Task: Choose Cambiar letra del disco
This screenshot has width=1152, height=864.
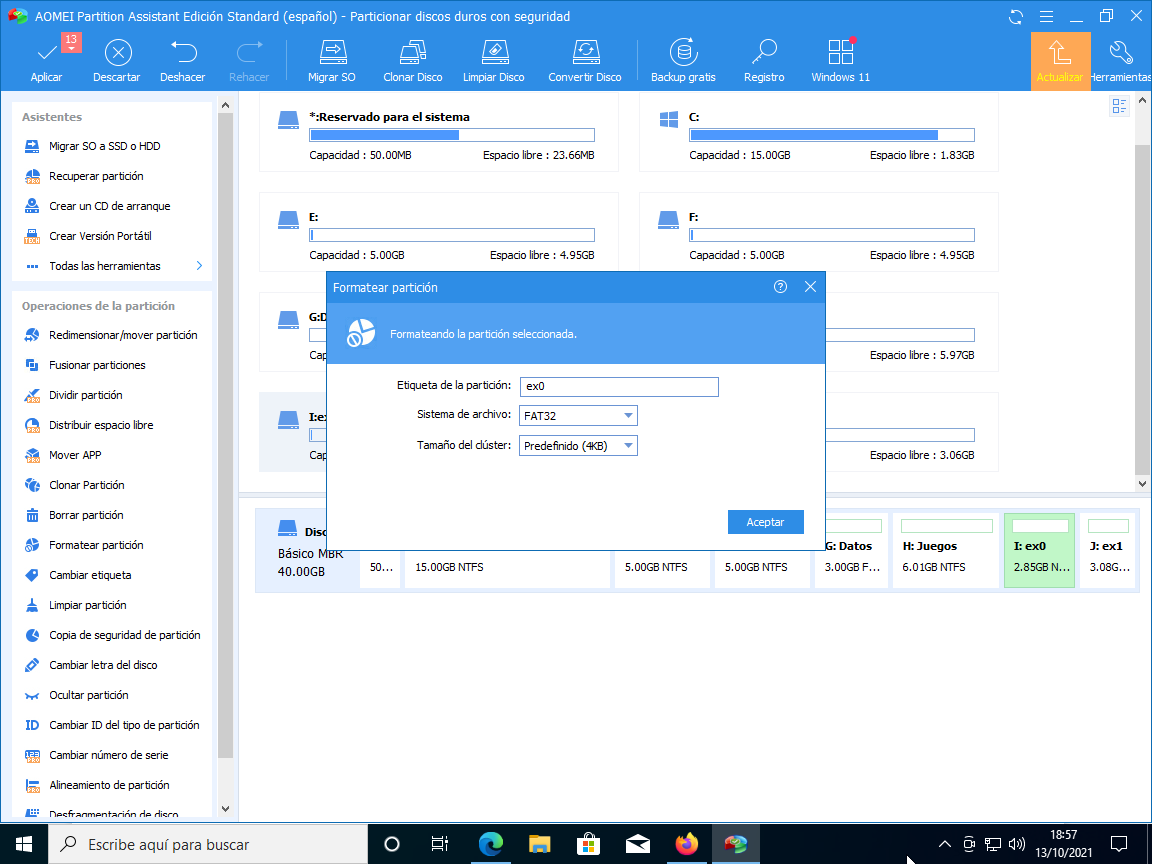Action: pyautogui.click(x=103, y=665)
